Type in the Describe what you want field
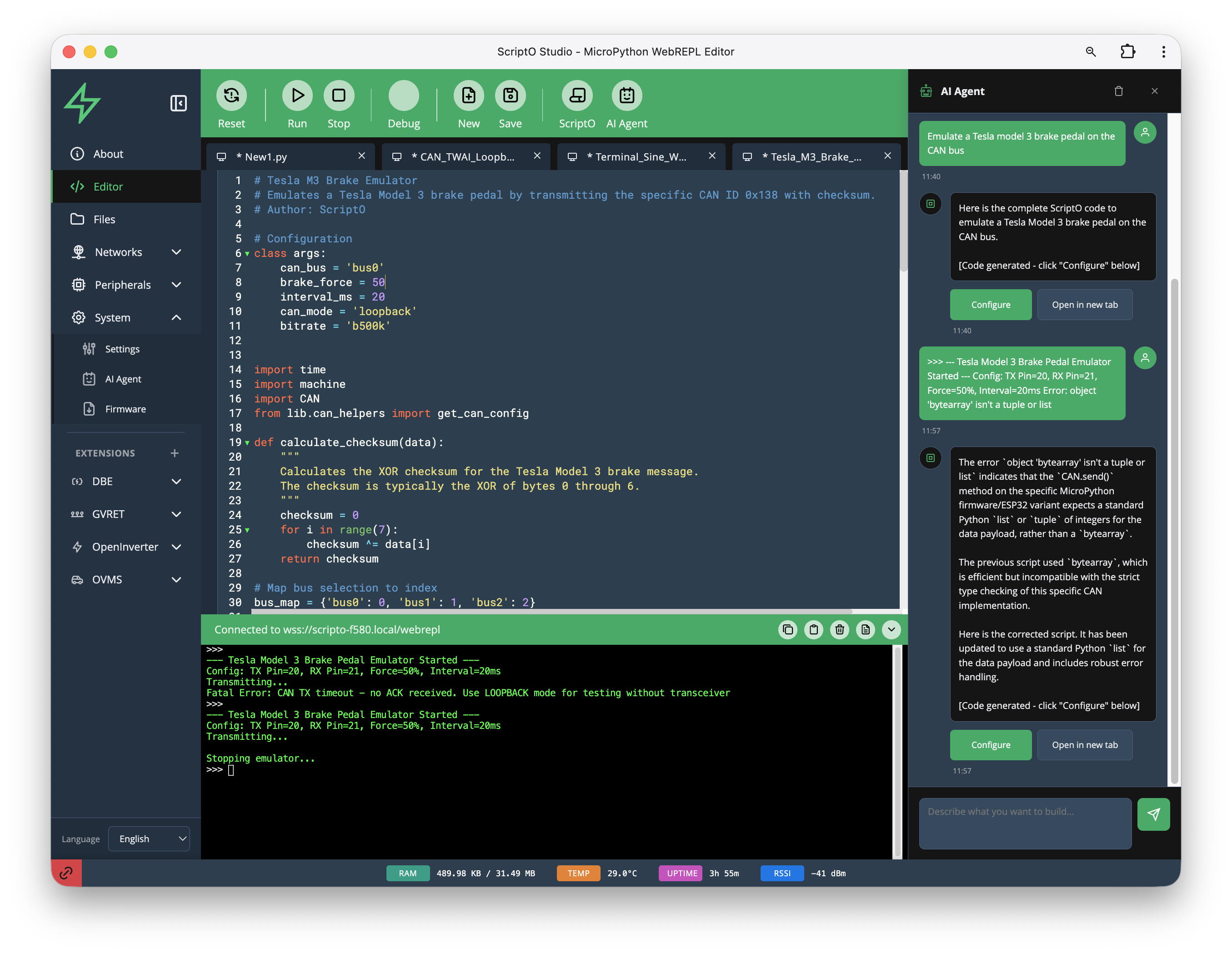 coord(1025,823)
